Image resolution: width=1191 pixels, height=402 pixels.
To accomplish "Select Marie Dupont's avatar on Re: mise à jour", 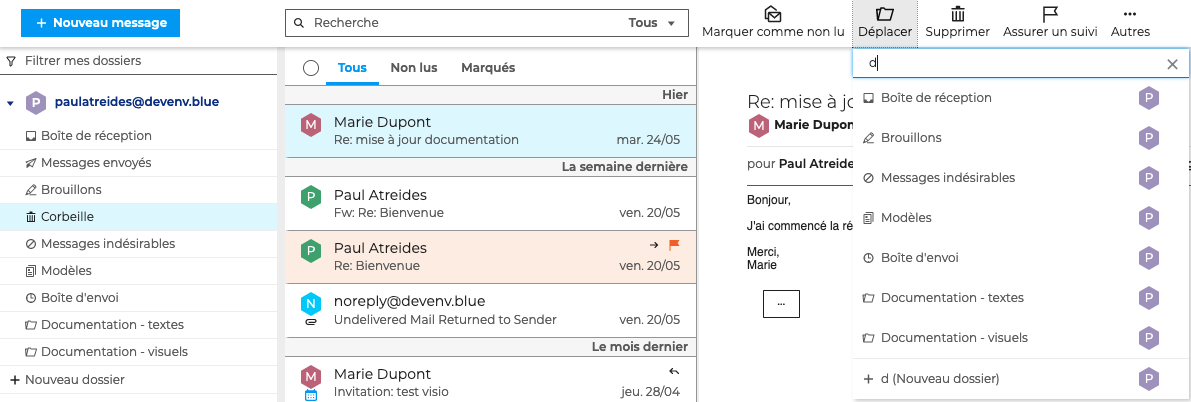I will tap(310, 125).
